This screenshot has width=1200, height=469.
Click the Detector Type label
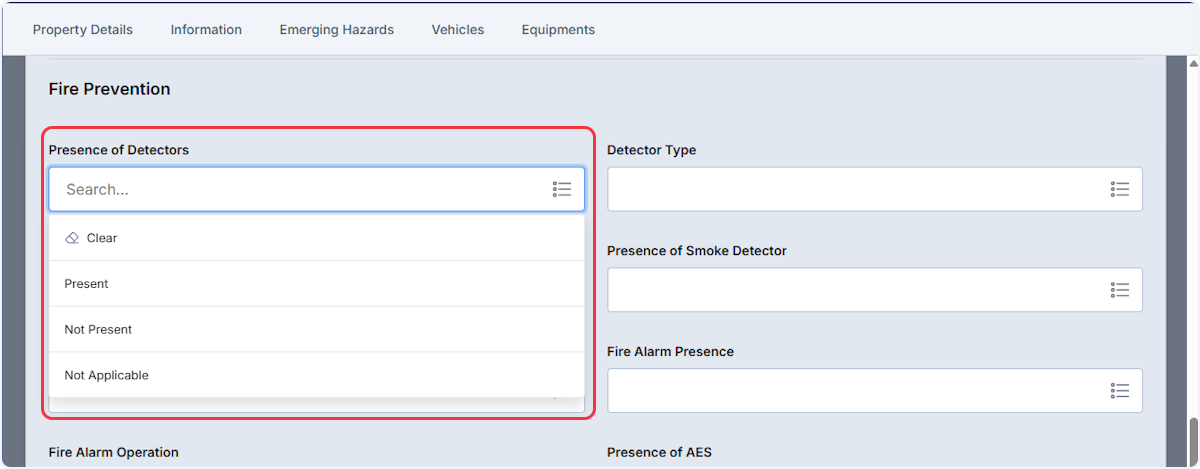652,150
